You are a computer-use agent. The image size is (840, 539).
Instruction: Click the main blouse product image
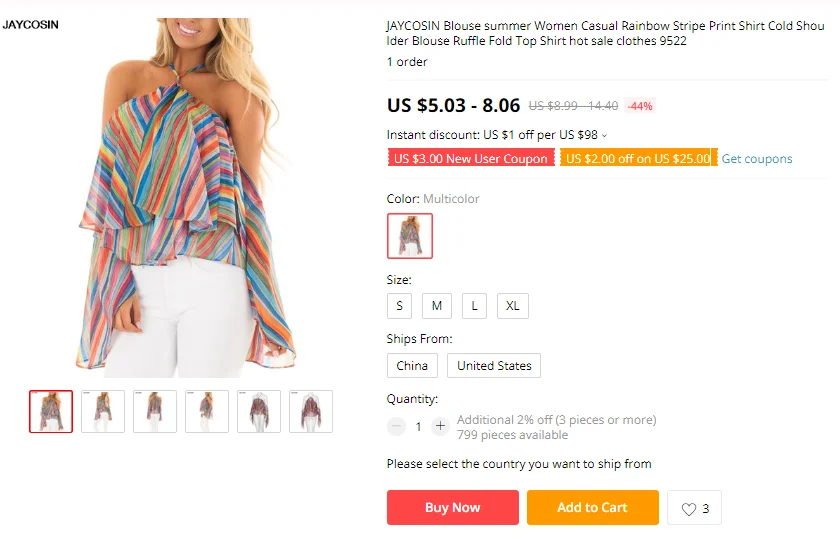(x=182, y=198)
